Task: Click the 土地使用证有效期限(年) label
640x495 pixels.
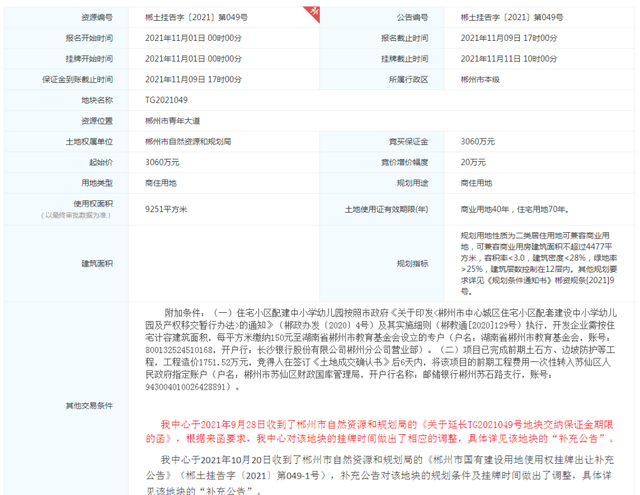Action: (x=387, y=210)
